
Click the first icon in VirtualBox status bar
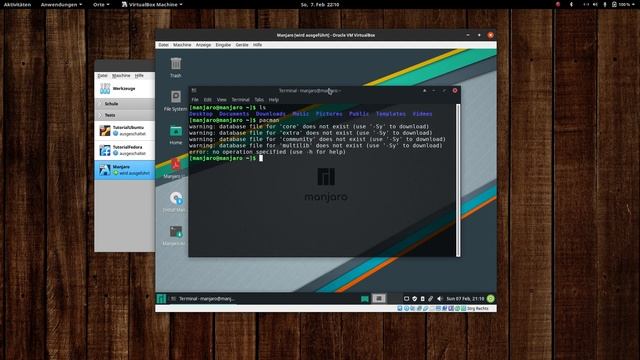400,309
